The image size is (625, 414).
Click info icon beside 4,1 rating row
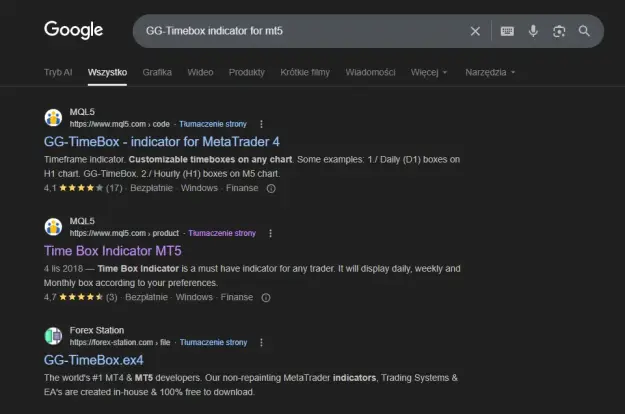[x=271, y=188]
